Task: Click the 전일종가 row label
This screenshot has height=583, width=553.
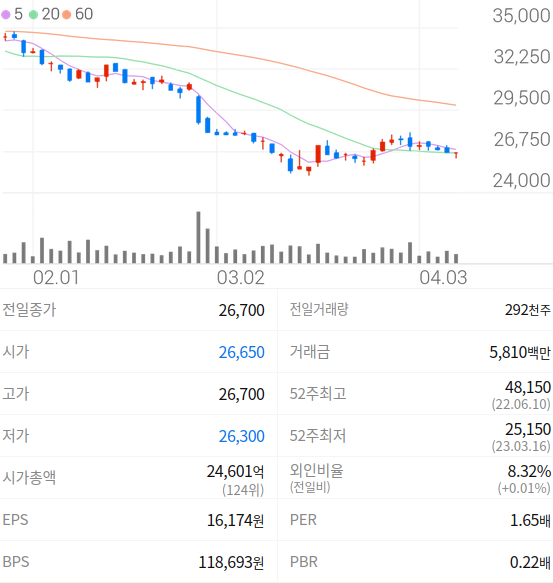Action: pyautogui.click(x=29, y=310)
